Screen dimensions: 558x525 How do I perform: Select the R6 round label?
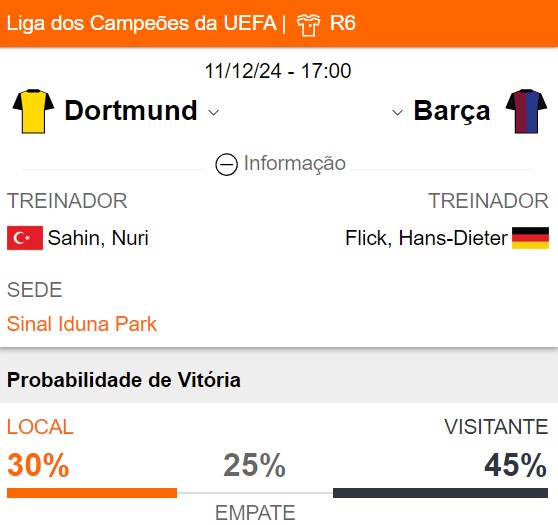(342, 23)
